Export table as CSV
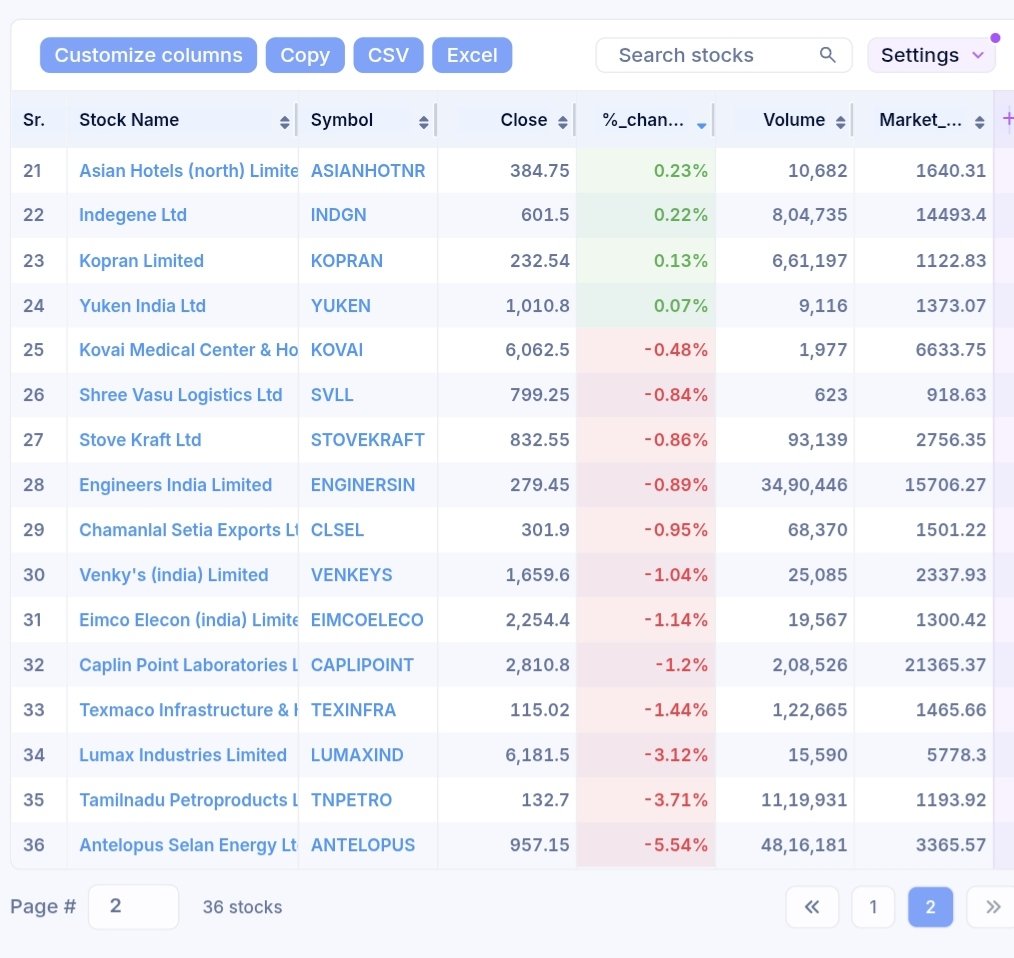 388,55
